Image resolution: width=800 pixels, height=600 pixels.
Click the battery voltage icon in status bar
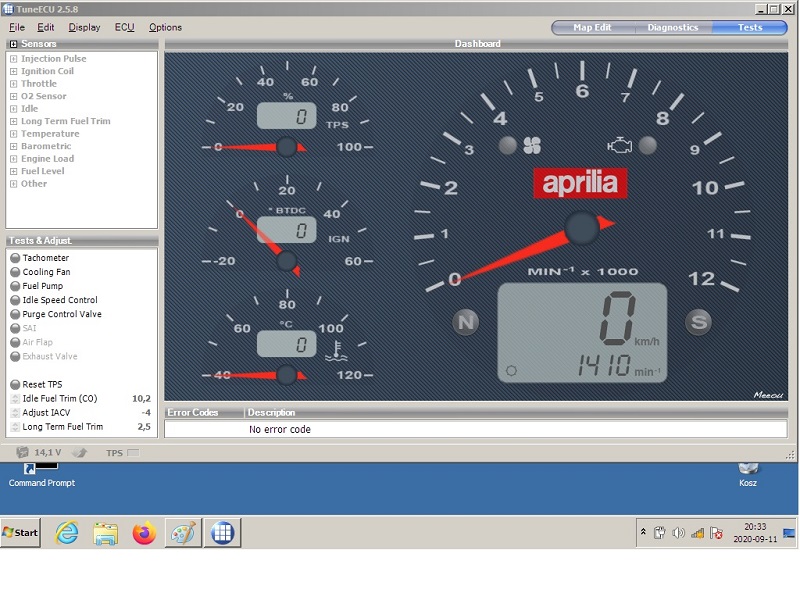click(x=22, y=452)
